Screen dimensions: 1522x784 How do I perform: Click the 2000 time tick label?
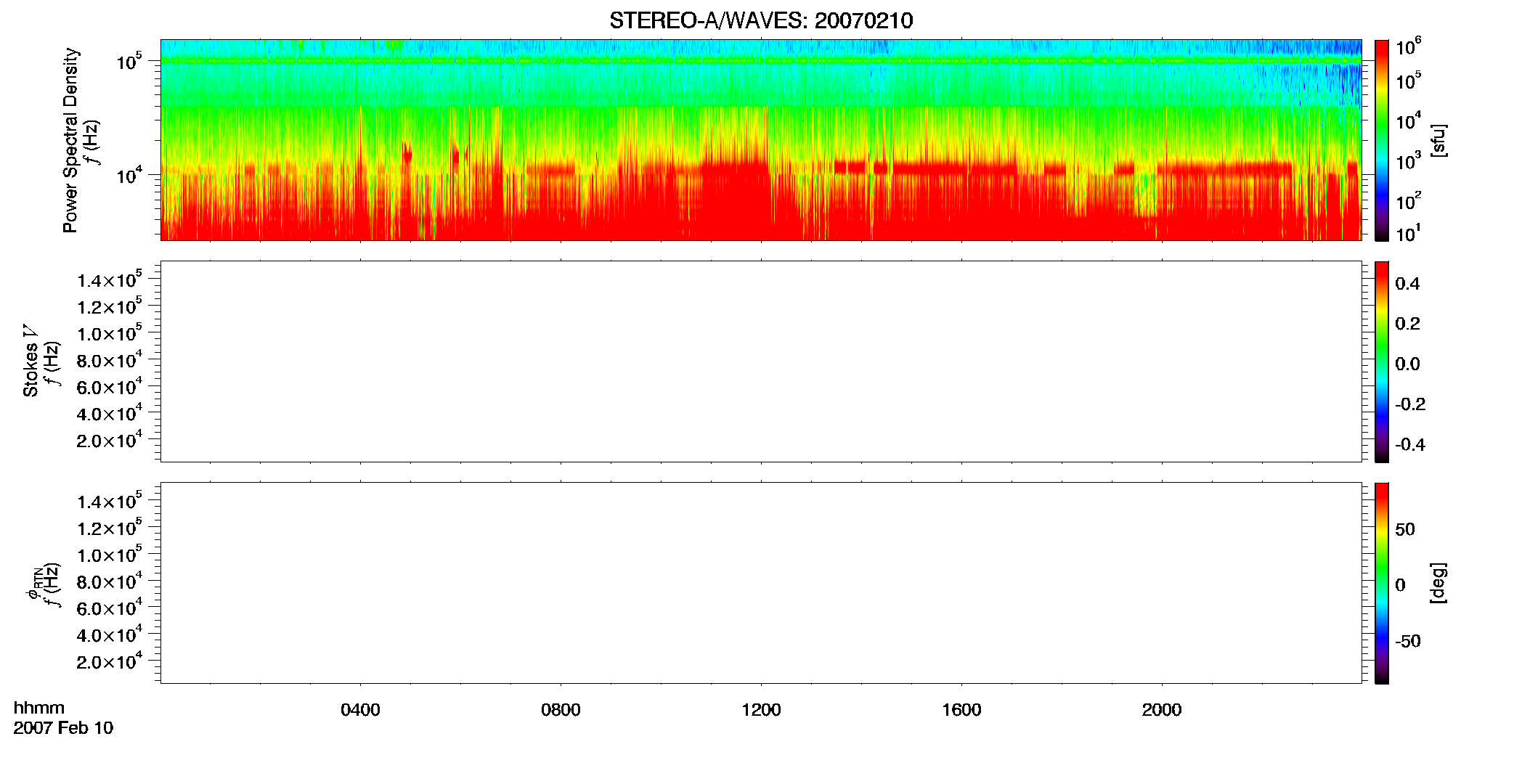[1162, 710]
